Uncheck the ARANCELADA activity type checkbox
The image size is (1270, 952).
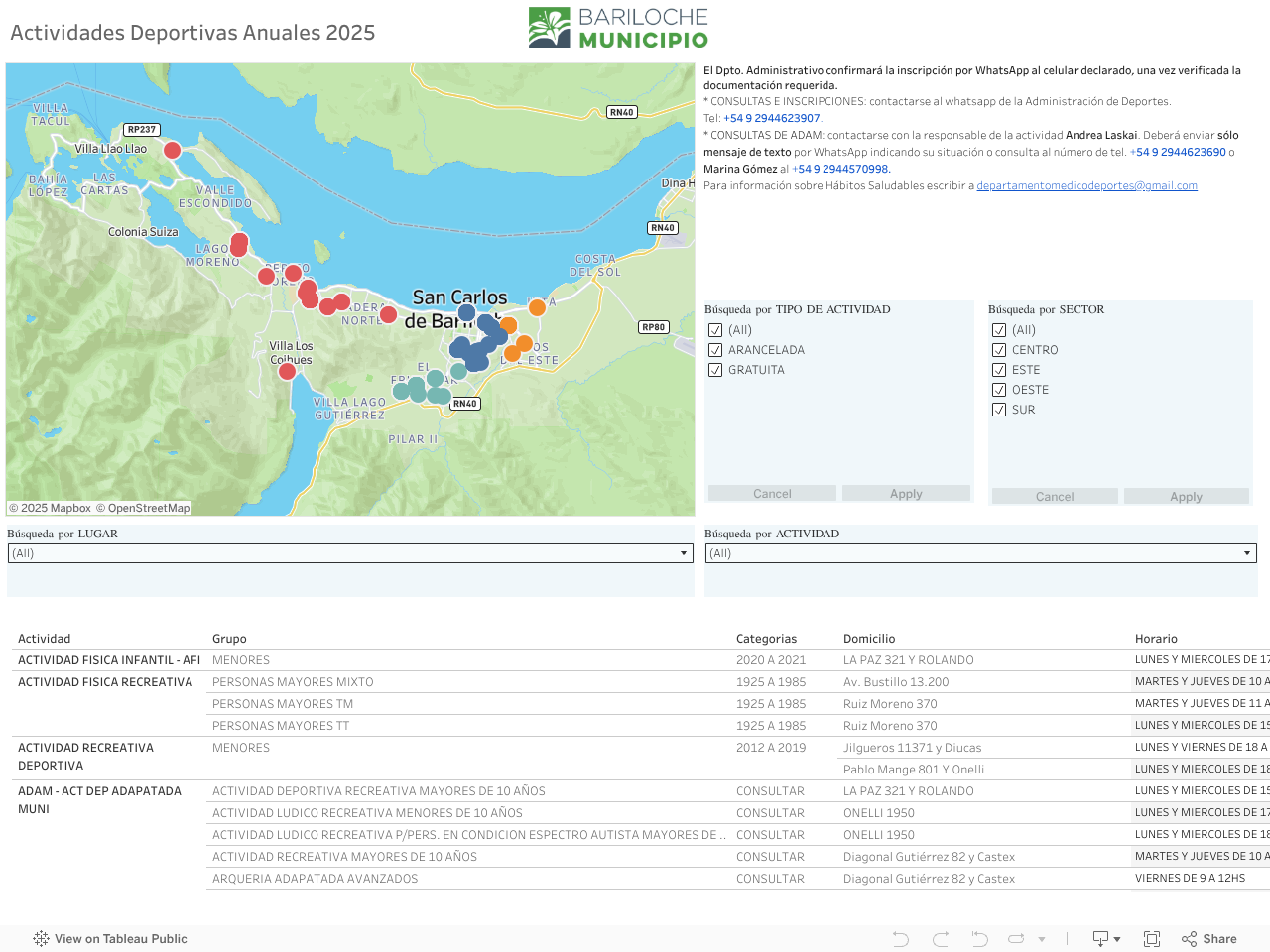tap(715, 350)
